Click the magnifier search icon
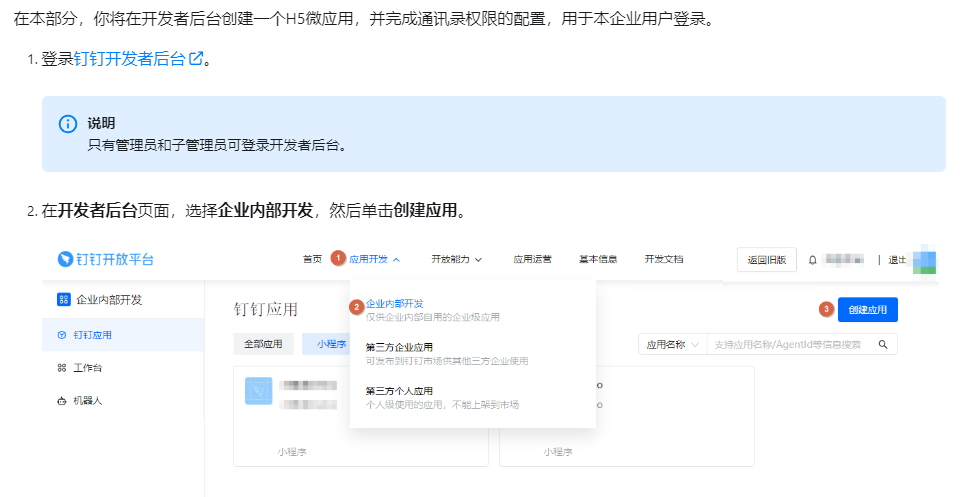 click(x=883, y=344)
